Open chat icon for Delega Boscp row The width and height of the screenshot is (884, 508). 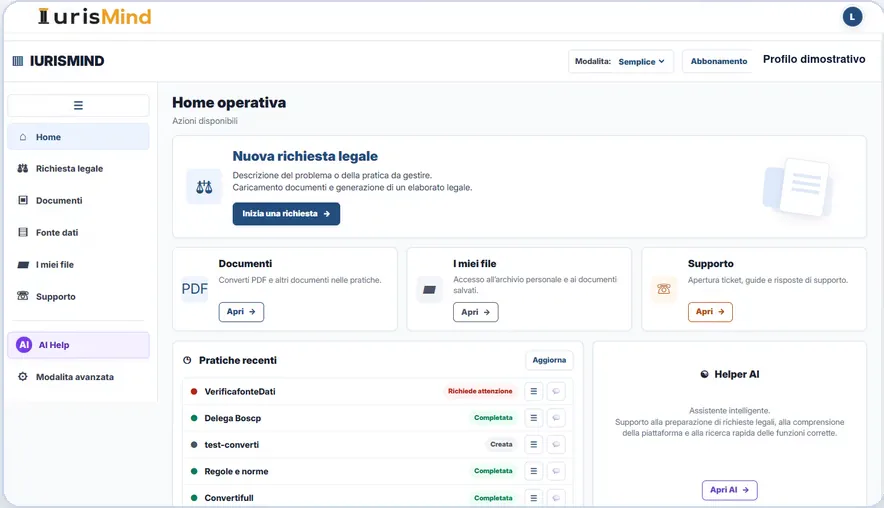pos(556,418)
